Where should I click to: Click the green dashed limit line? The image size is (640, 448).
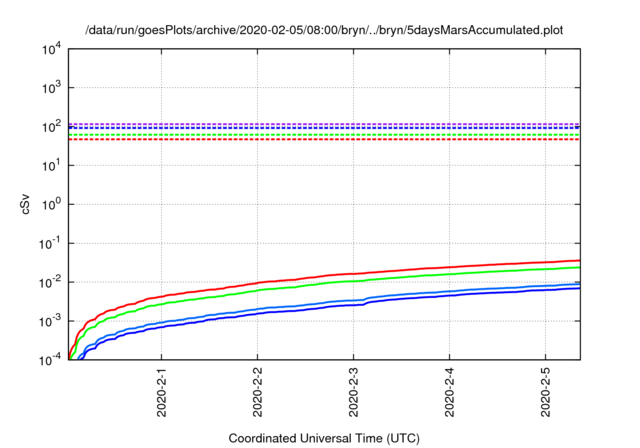pos(324,135)
